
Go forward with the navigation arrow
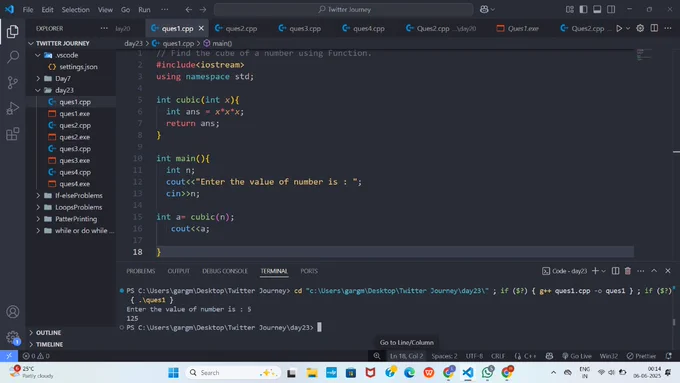[x=203, y=10]
